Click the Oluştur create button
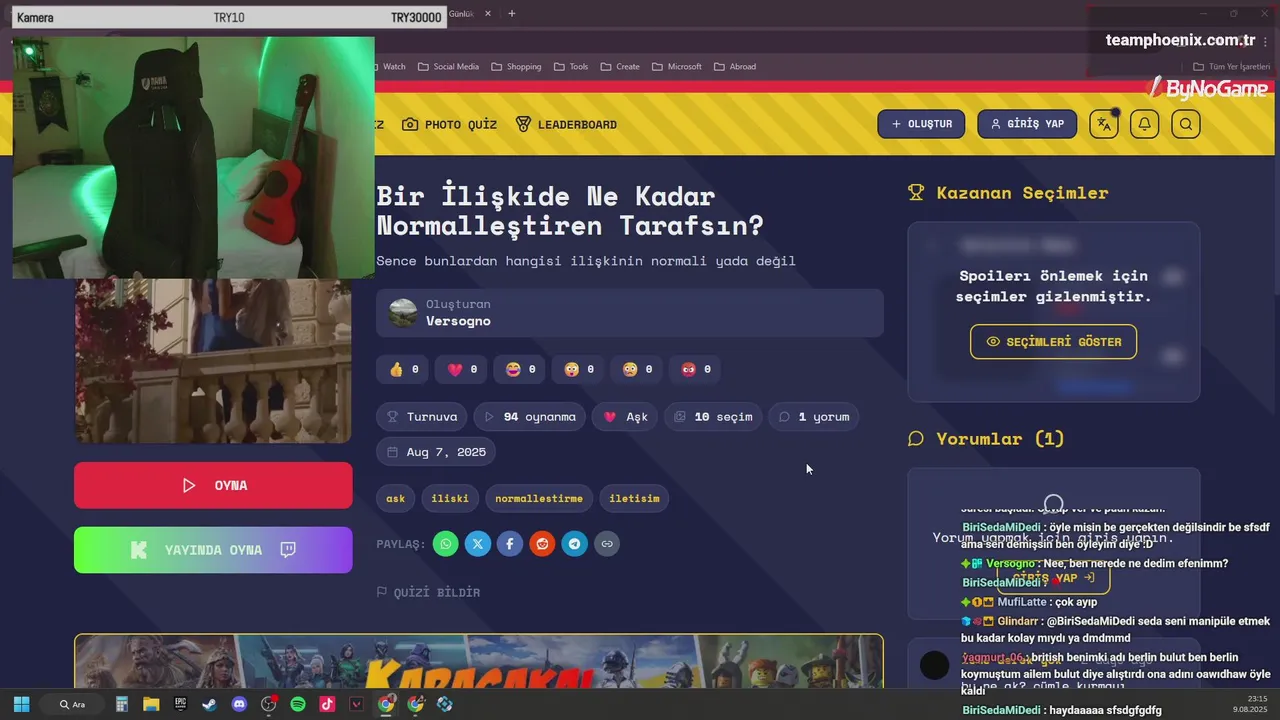The image size is (1280, 720). click(921, 124)
